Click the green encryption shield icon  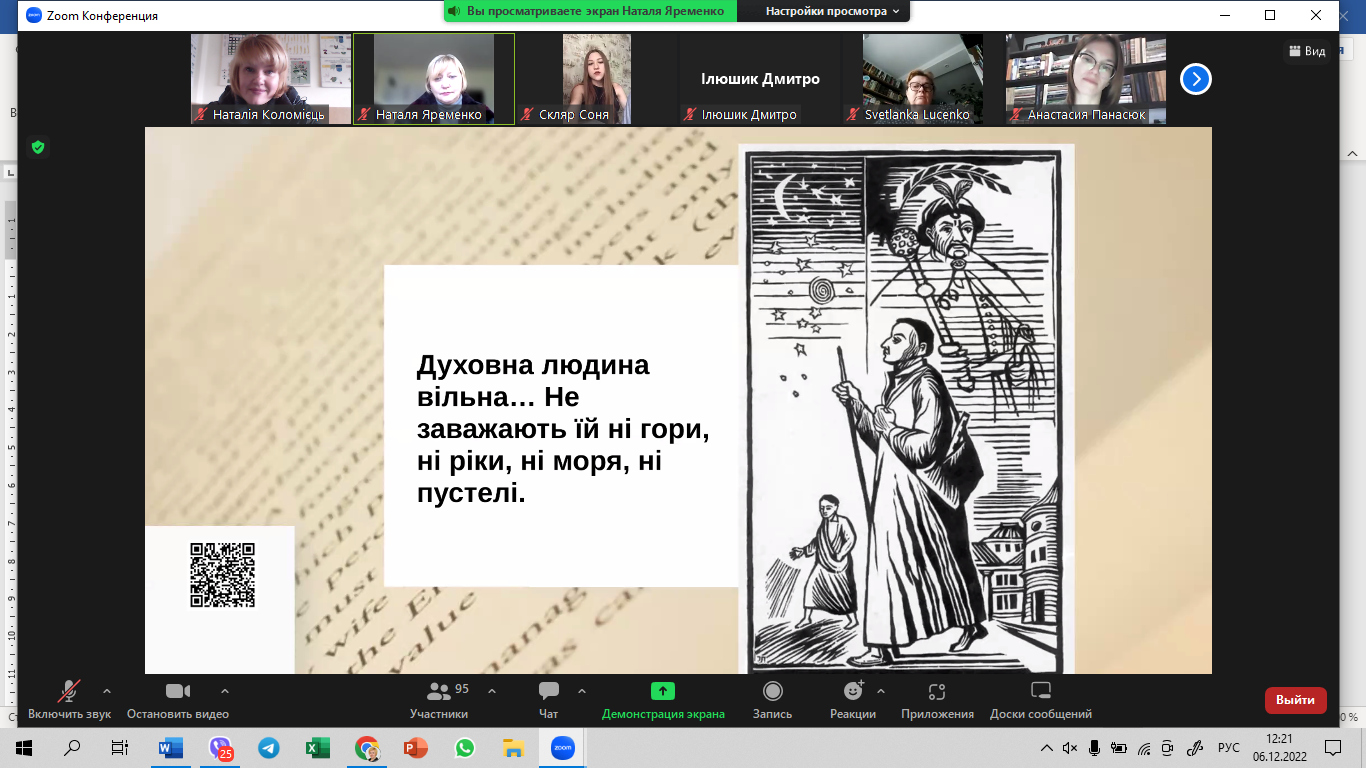click(38, 147)
